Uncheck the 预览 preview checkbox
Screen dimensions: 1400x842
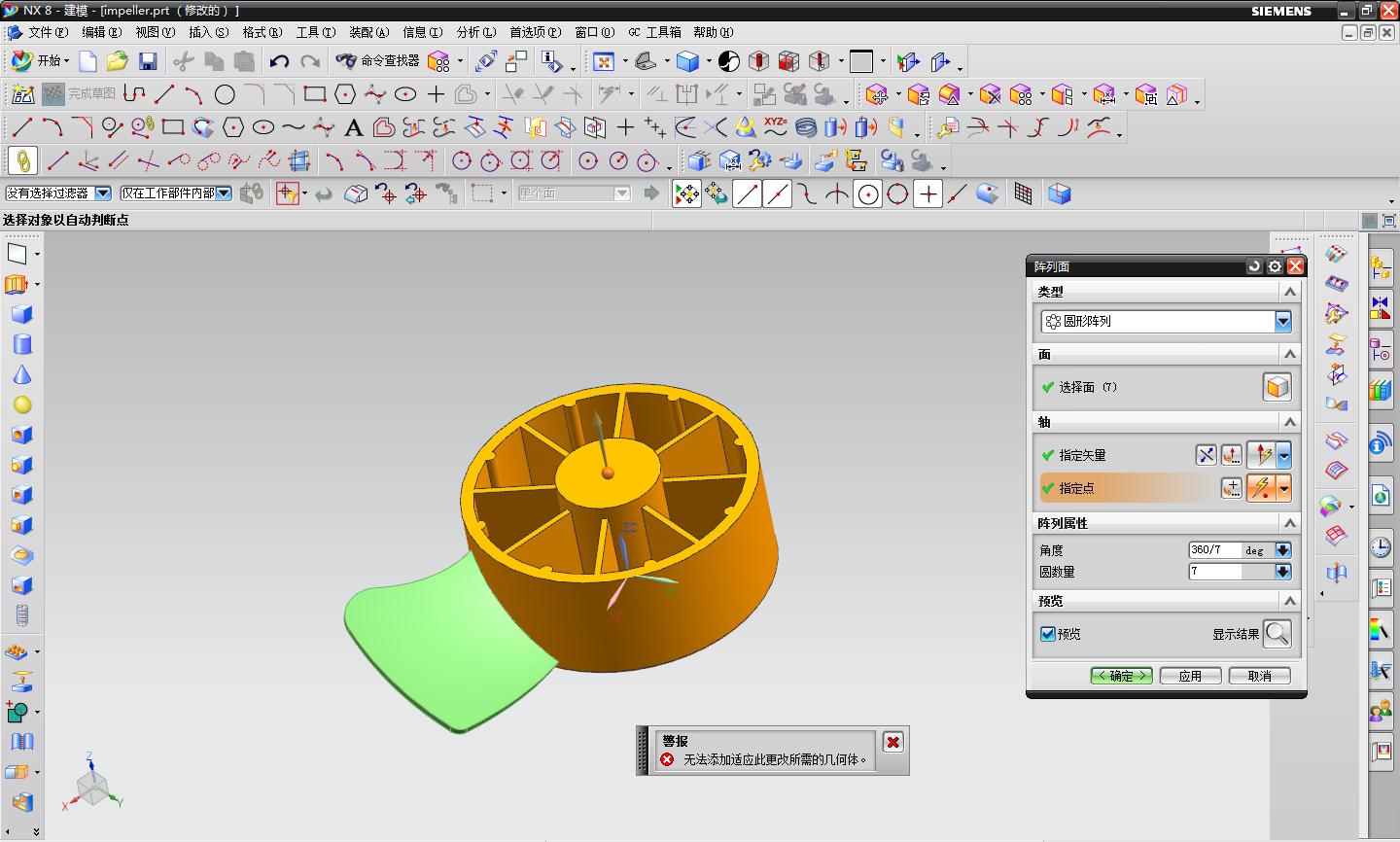pos(1048,634)
